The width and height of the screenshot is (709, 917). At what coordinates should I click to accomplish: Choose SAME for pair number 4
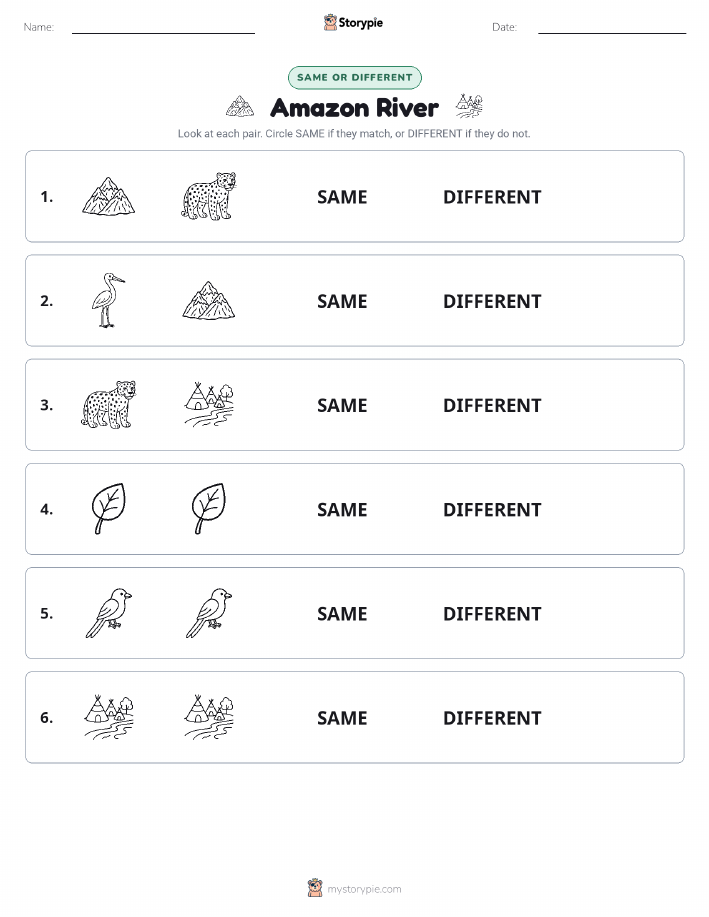[x=342, y=509]
